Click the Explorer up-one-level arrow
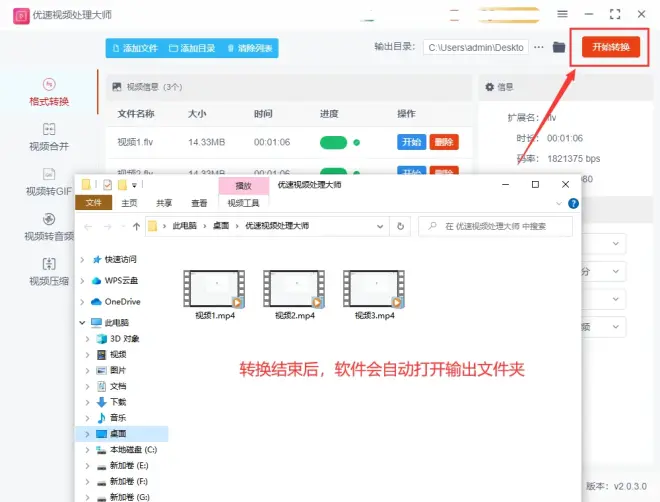660x502 pixels. 136,227
